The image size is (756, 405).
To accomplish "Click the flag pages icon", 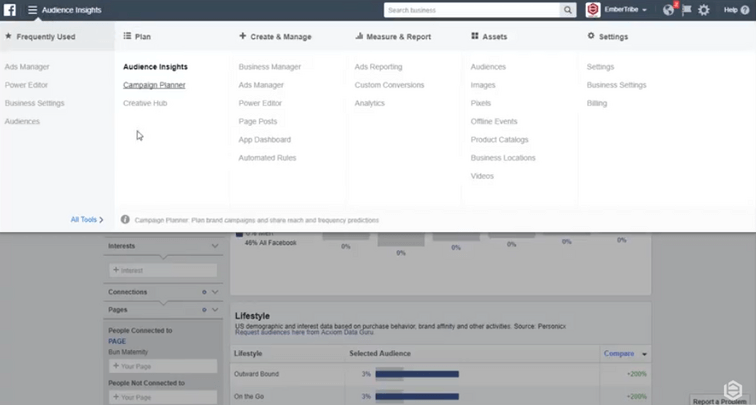I will click(687, 10).
